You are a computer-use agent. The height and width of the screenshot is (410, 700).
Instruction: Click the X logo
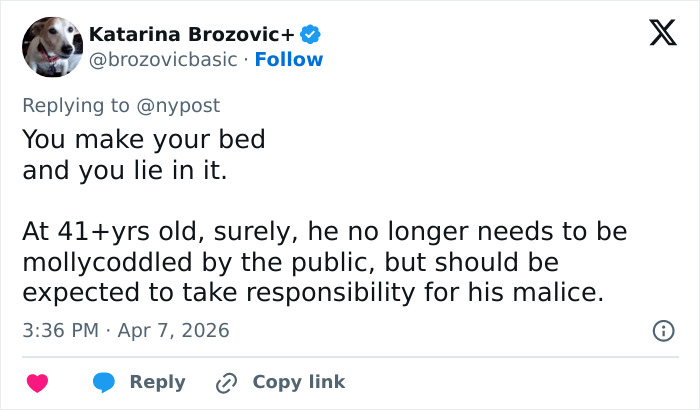coord(656,34)
